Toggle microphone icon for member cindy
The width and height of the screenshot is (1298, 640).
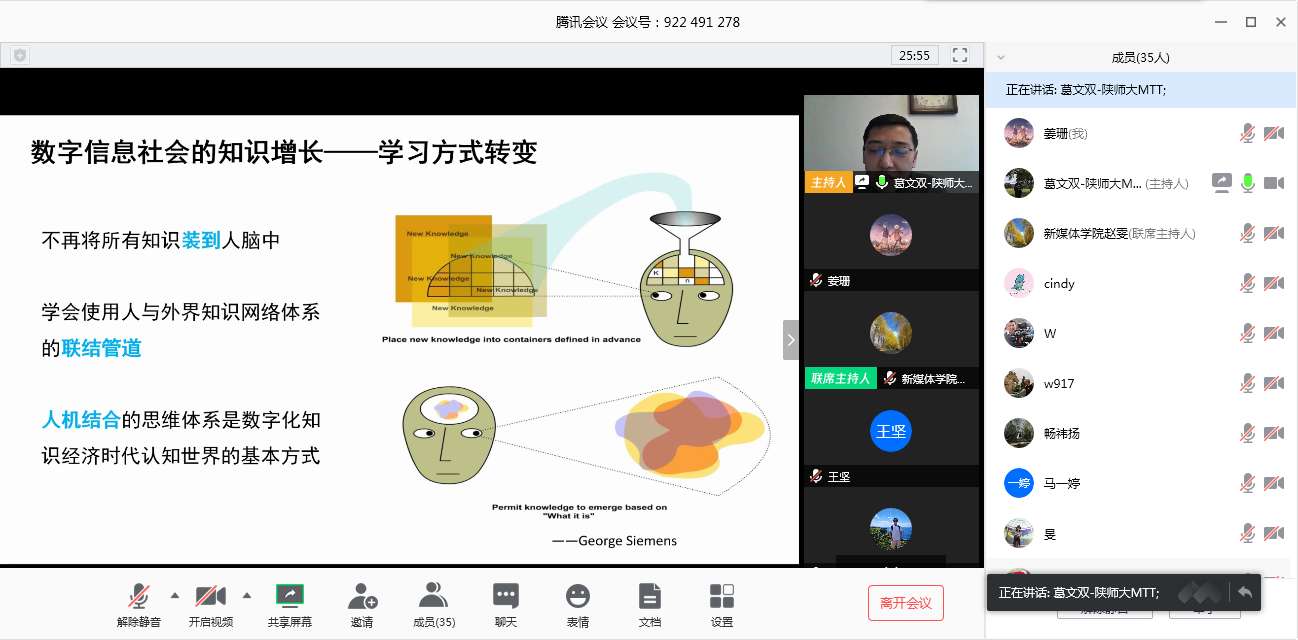(x=1247, y=283)
